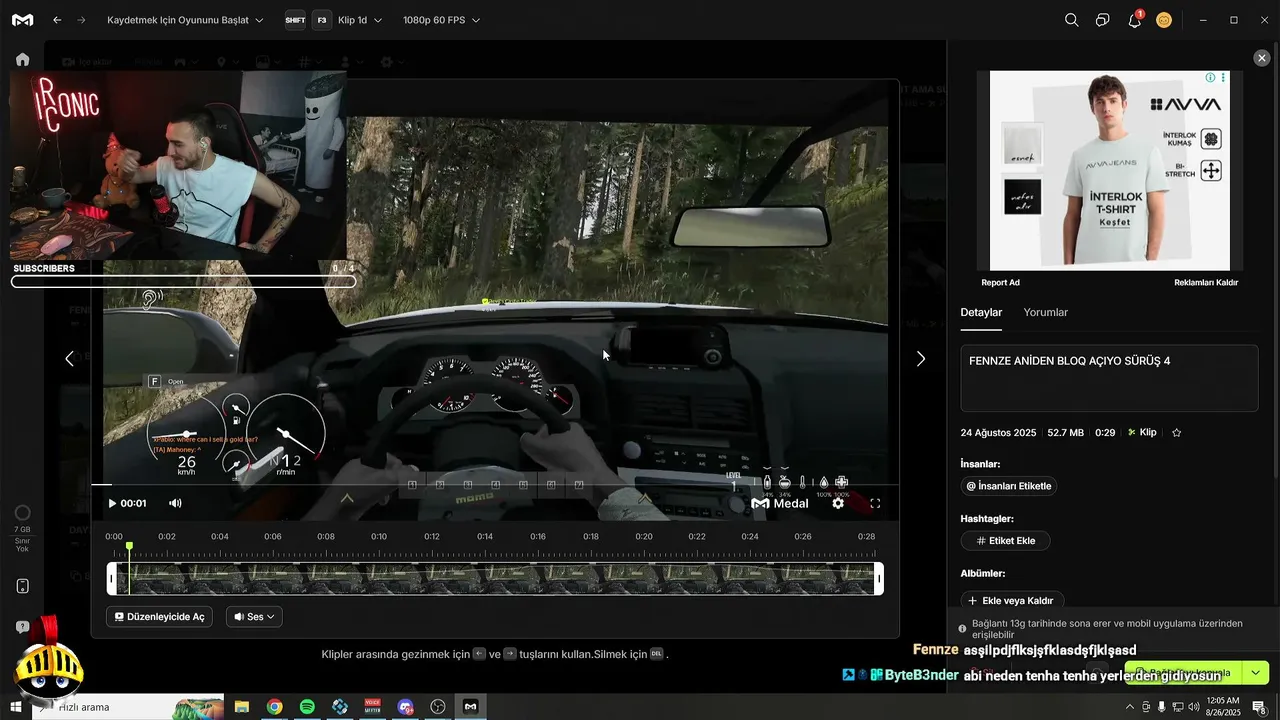This screenshot has height=720, width=1280.
Task: Expand the 'Ses' audio dropdown
Action: pos(254,617)
